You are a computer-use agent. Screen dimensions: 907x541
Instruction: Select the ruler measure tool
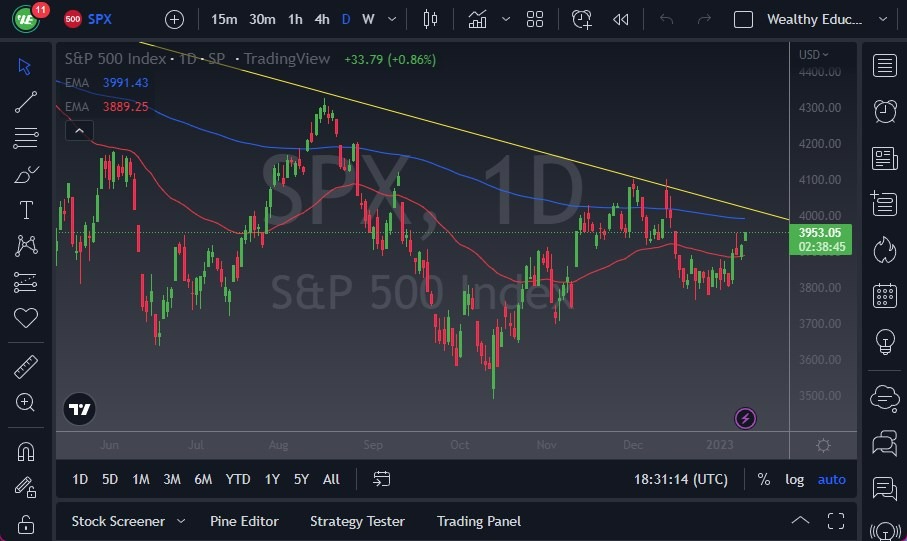[x=25, y=367]
